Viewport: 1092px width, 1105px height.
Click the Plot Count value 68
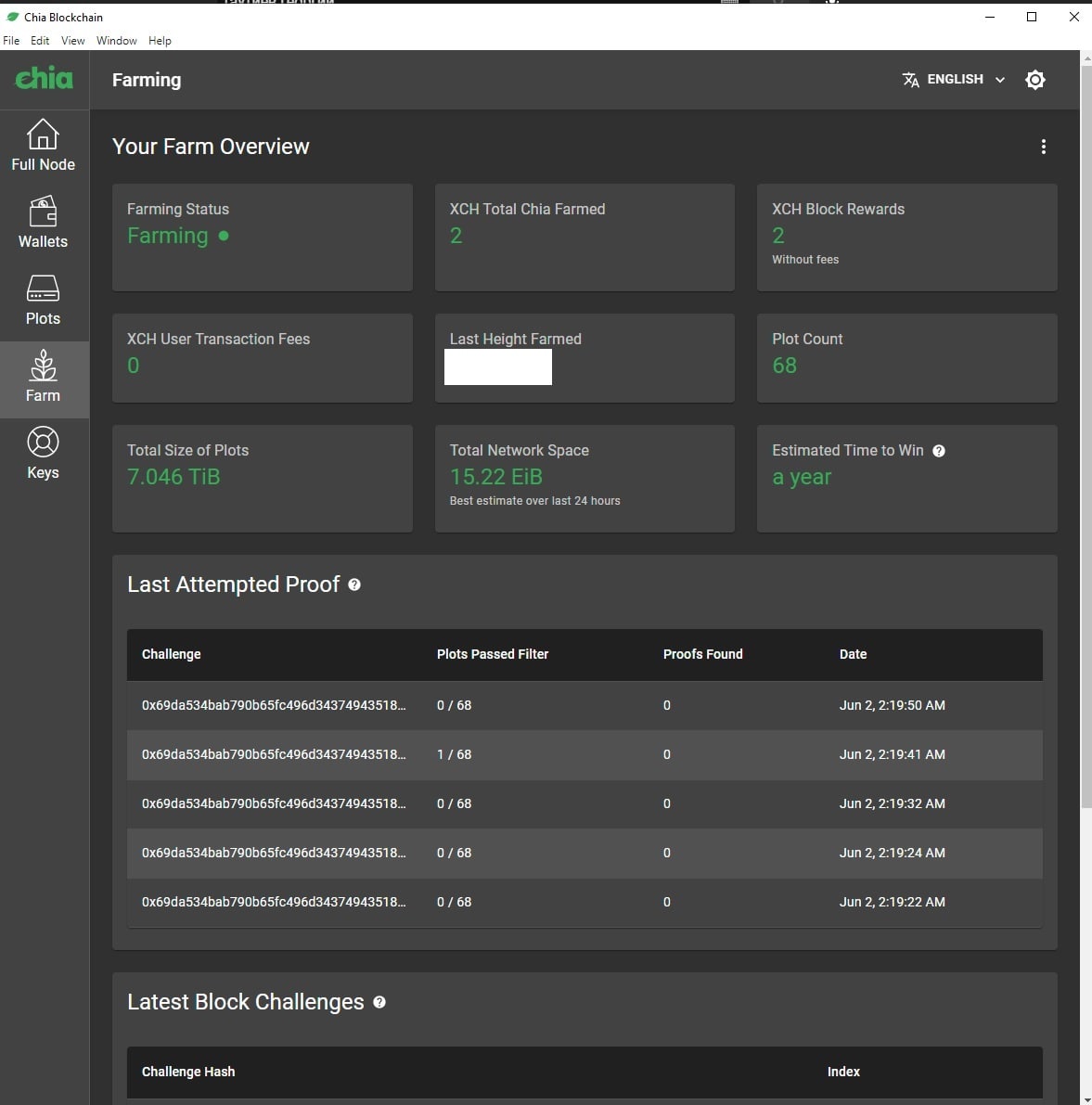[x=784, y=366]
